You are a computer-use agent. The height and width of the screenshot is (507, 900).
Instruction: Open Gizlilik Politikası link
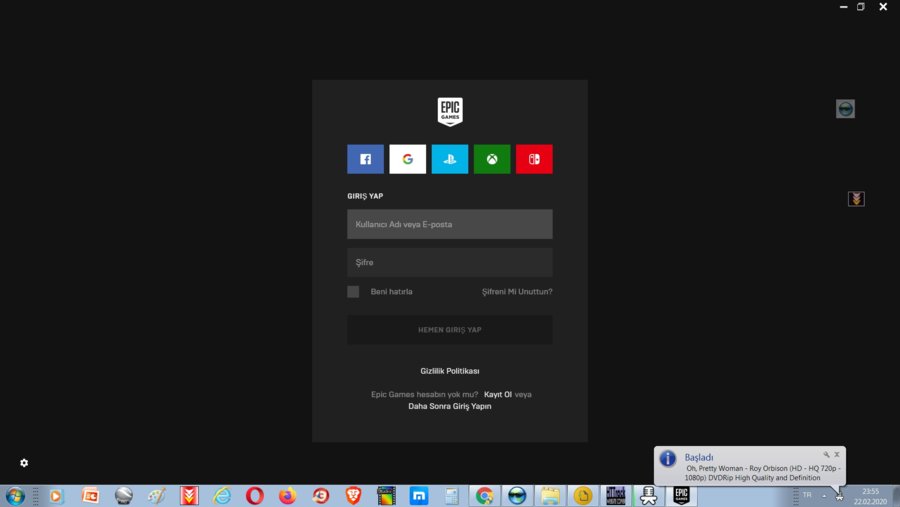[449, 371]
